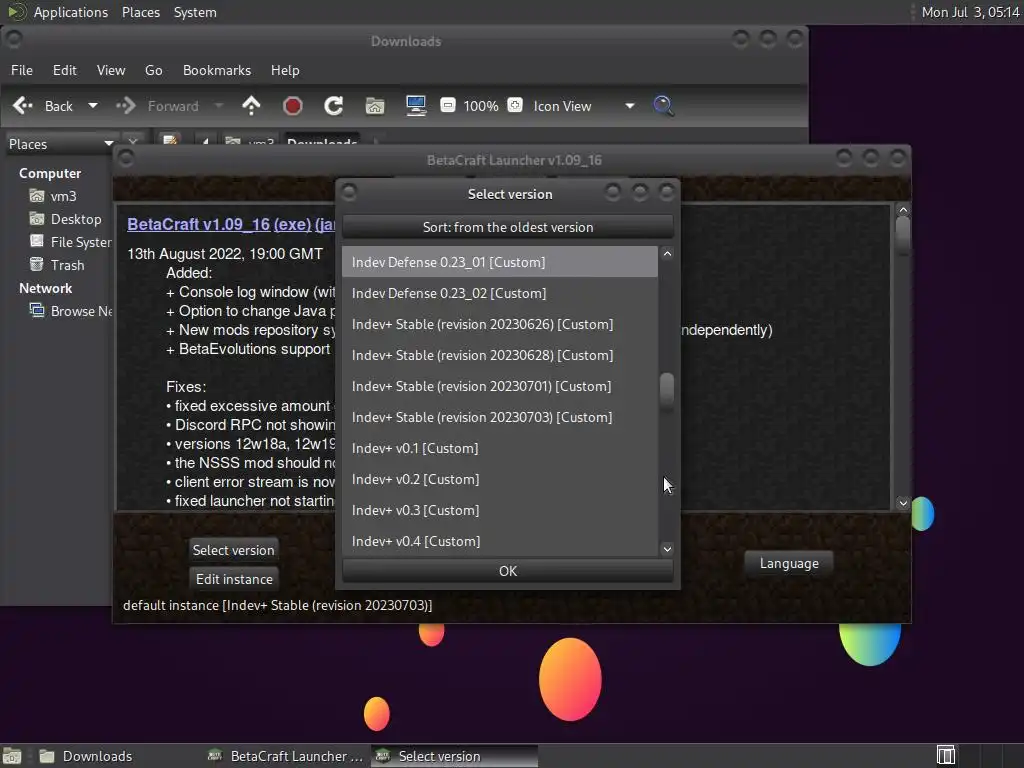1024x768 pixels.
Task: Select Indev+ Stable revision 20230701
Action: [x=500, y=387]
